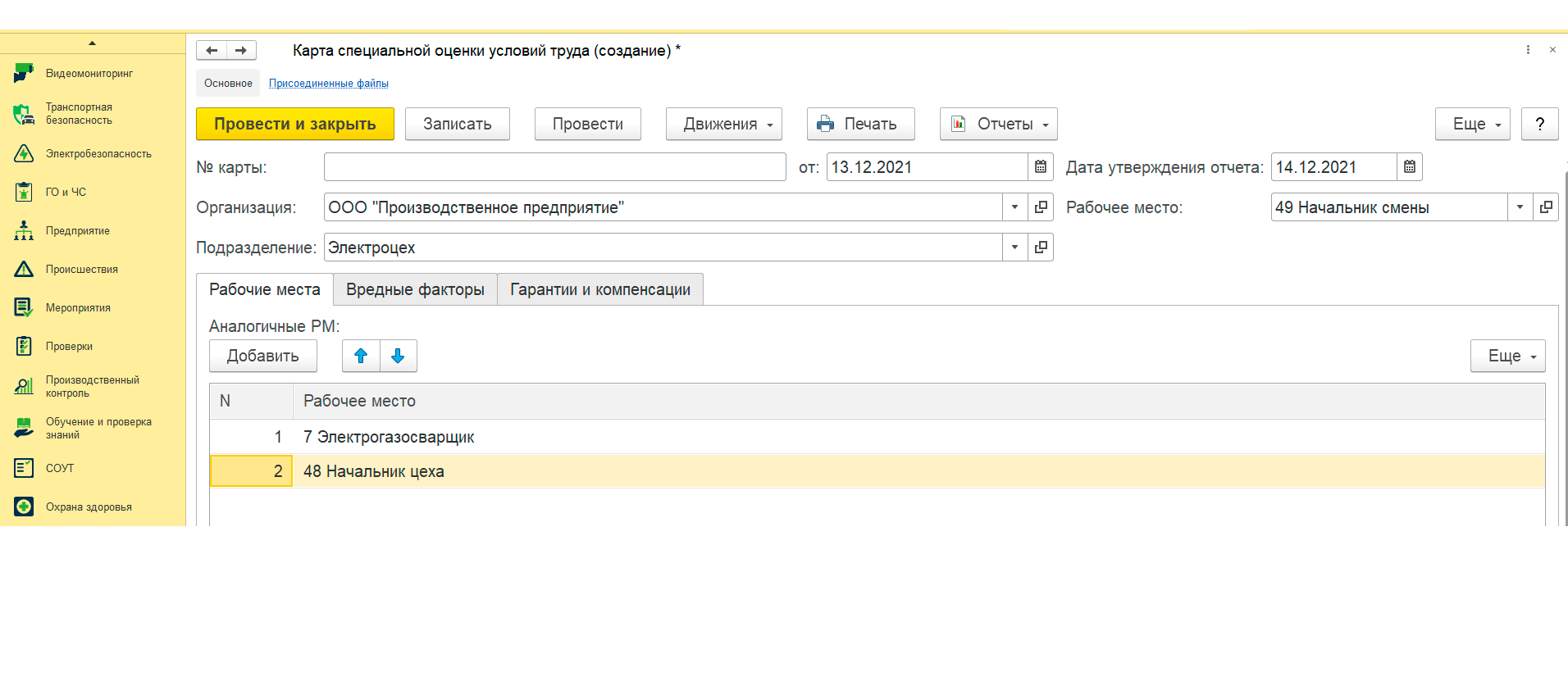Open Видеомониторинг section icon

click(24, 73)
